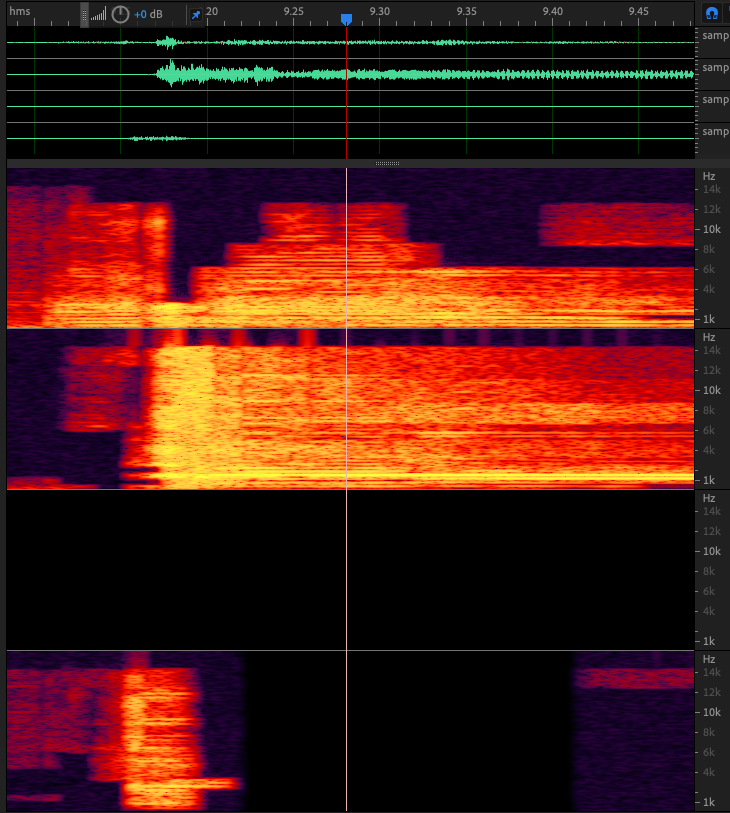Click the Hz label of the first spectrogram
Viewport: 730px width, 813px height.
point(709,176)
